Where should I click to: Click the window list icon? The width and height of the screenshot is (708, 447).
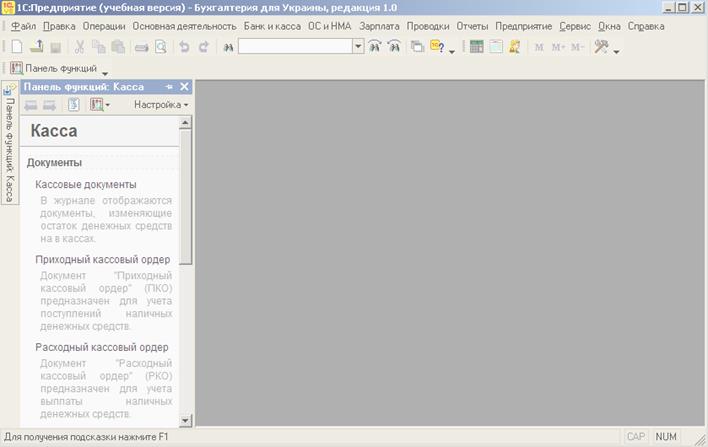pyautogui.click(x=418, y=47)
